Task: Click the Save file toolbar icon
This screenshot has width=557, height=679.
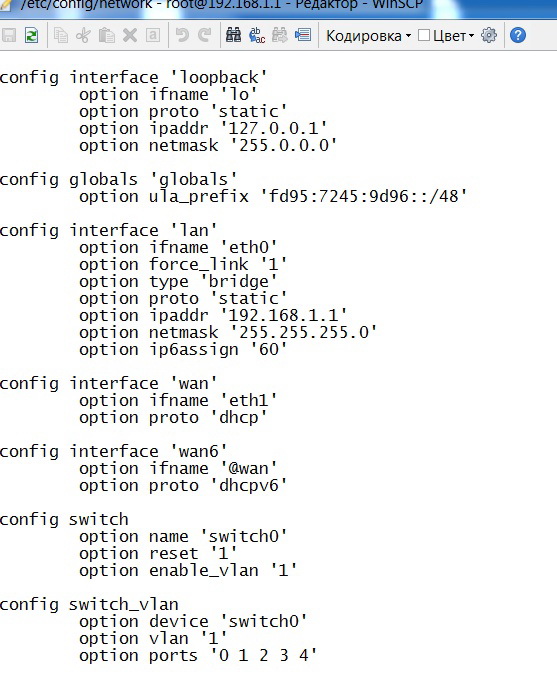Action: pos(9,35)
